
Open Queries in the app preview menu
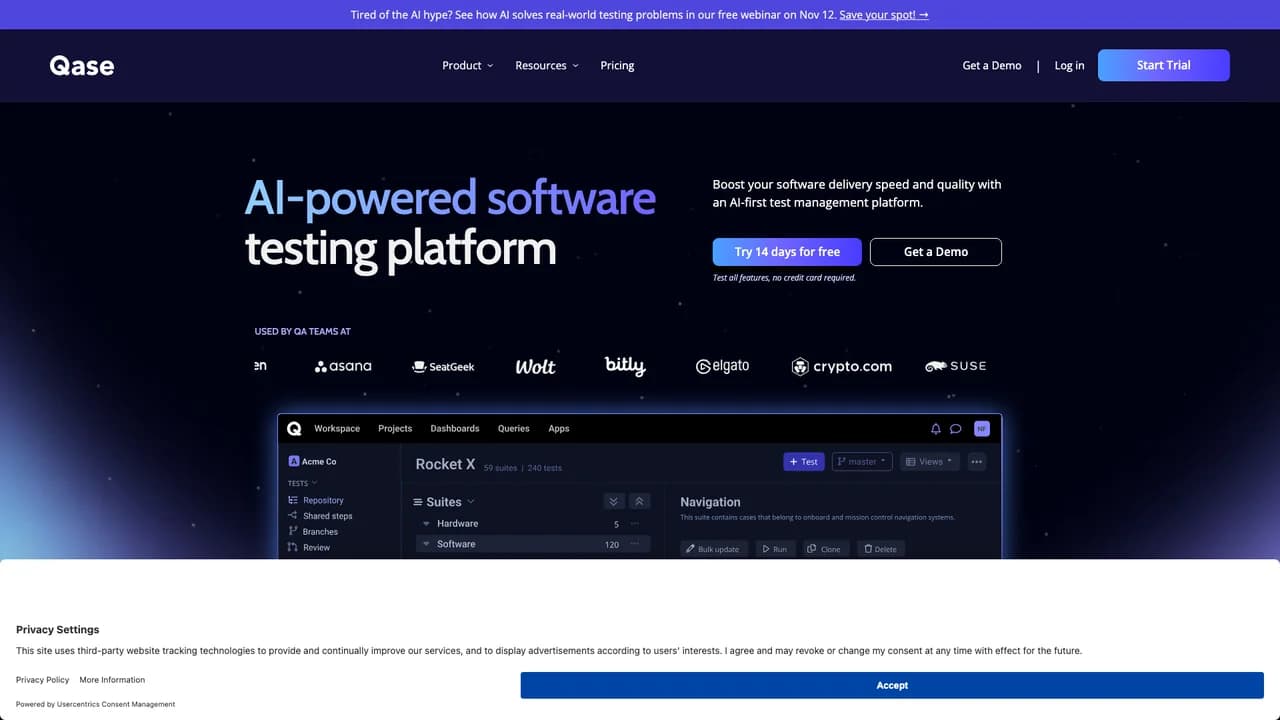[514, 429]
